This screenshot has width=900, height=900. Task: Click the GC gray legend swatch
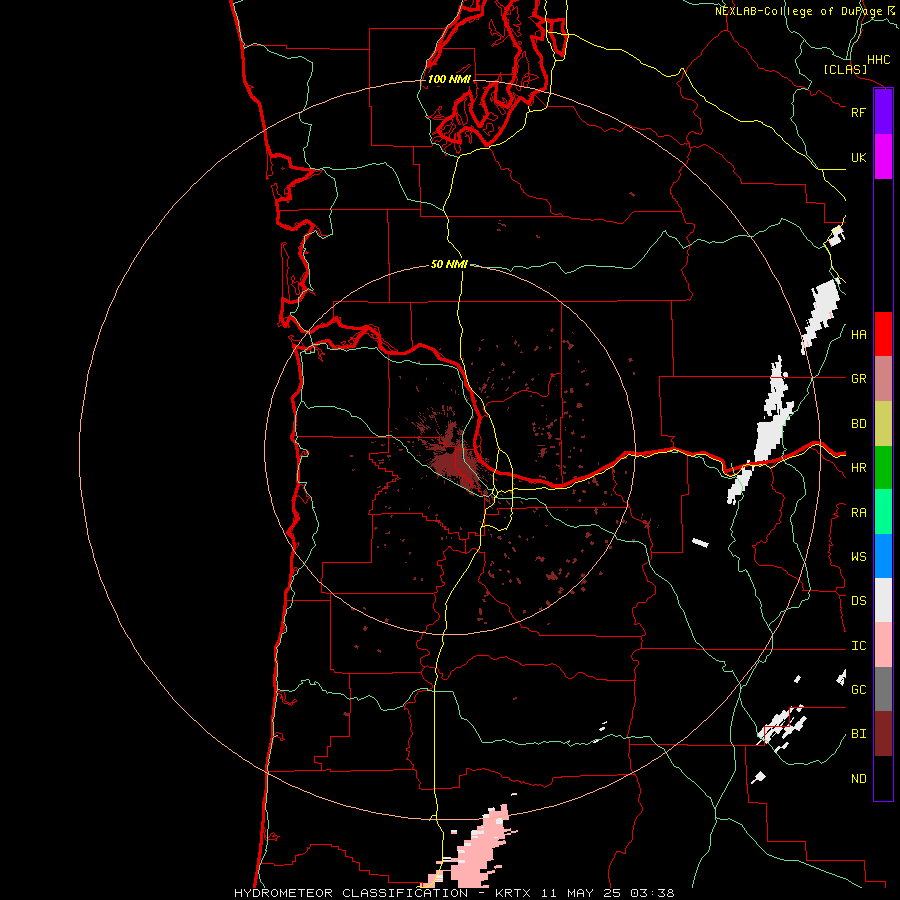click(x=883, y=689)
